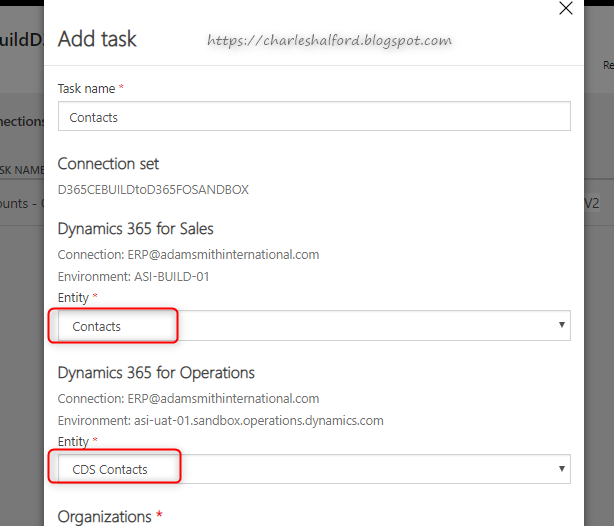Click the Organizations field label

pyautogui.click(x=105, y=517)
